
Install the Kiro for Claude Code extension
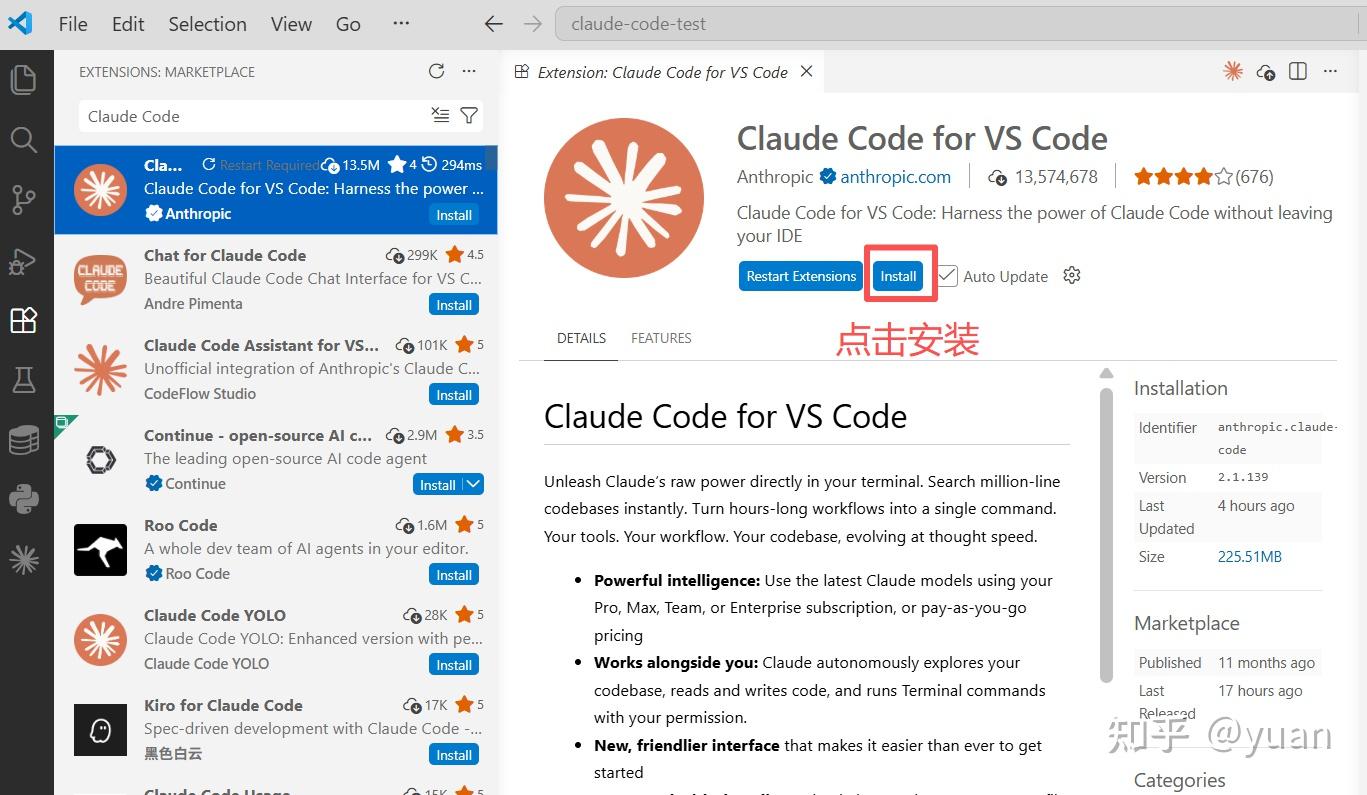pyautogui.click(x=454, y=755)
